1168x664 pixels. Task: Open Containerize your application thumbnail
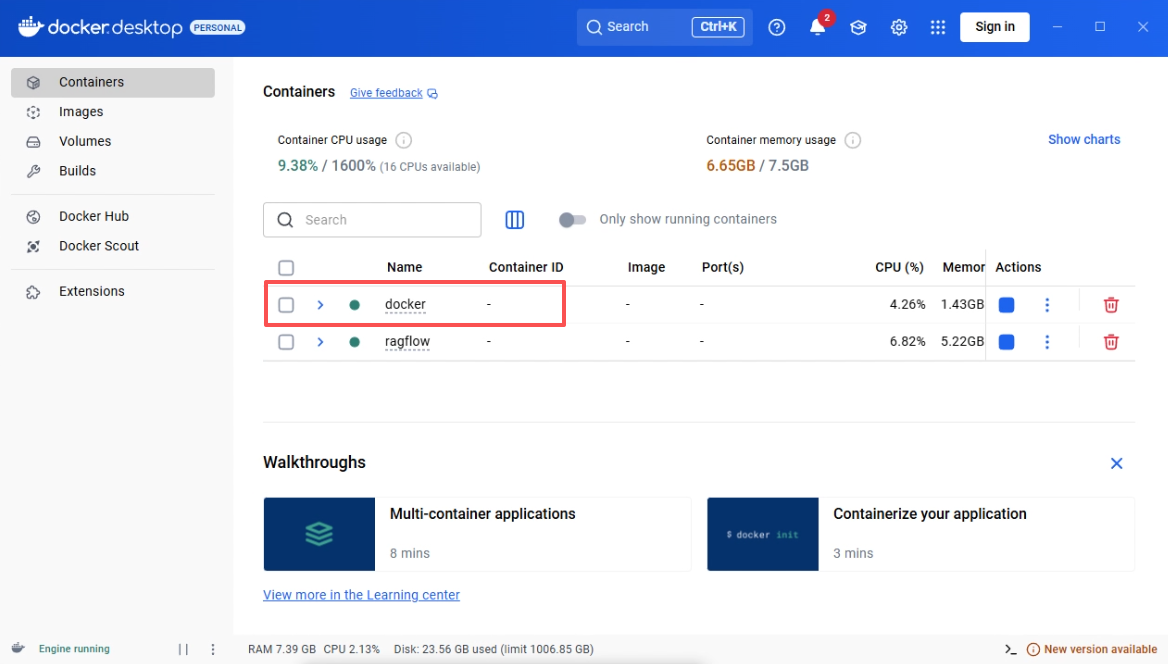[x=763, y=534]
